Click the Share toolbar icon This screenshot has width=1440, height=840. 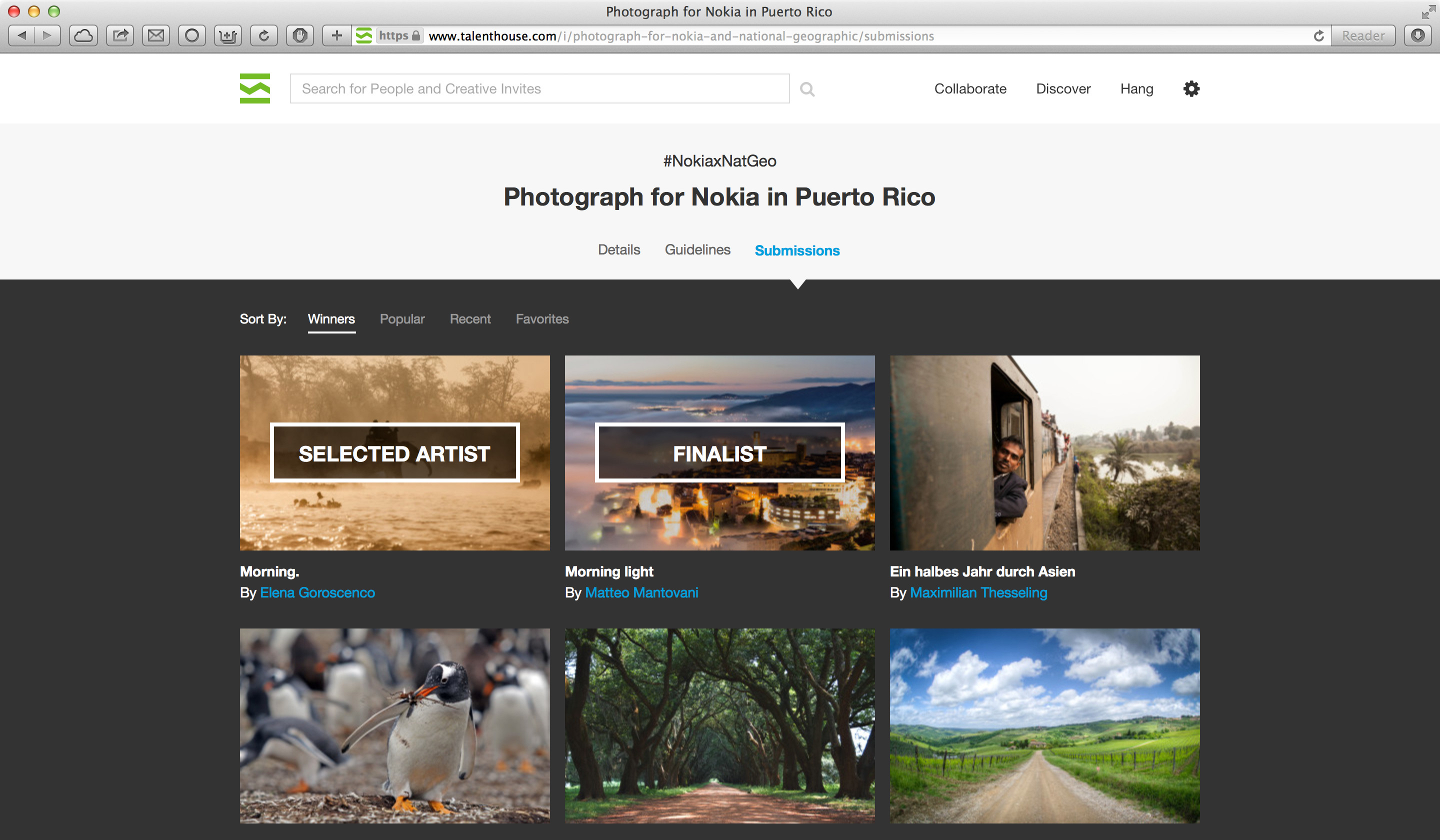pyautogui.click(x=120, y=35)
